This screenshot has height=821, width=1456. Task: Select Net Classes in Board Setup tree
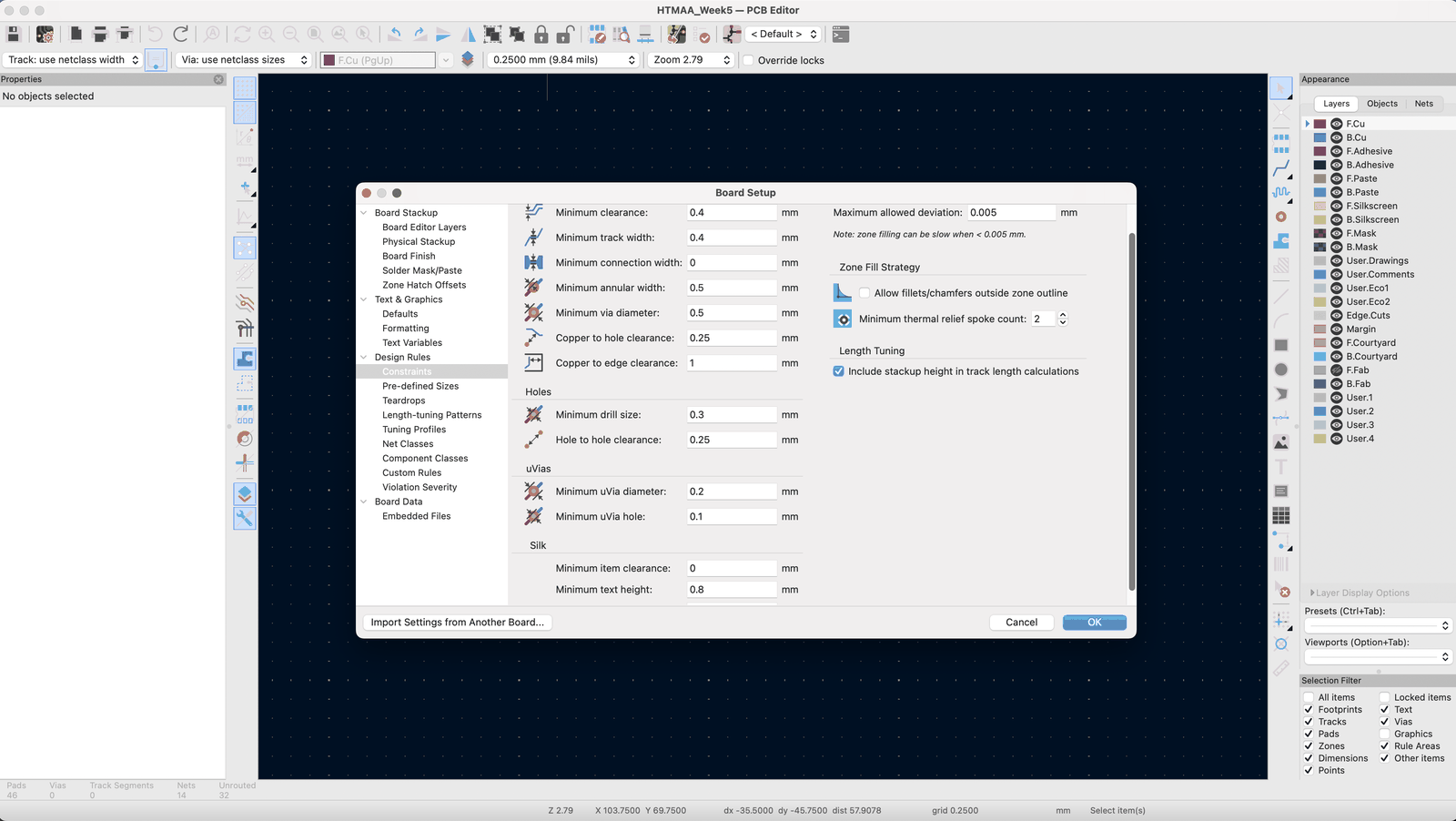(408, 444)
